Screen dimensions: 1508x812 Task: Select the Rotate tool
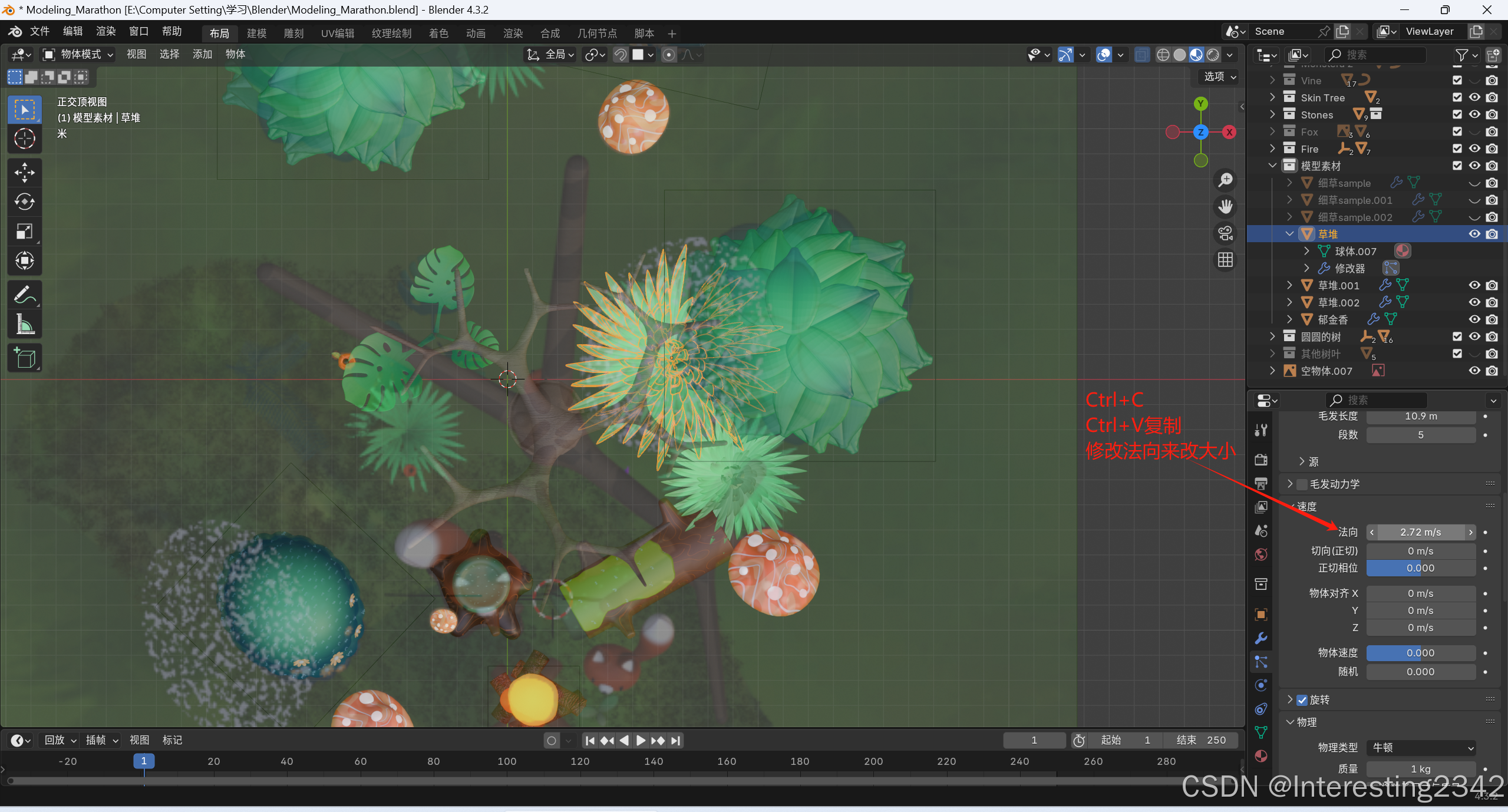point(24,202)
